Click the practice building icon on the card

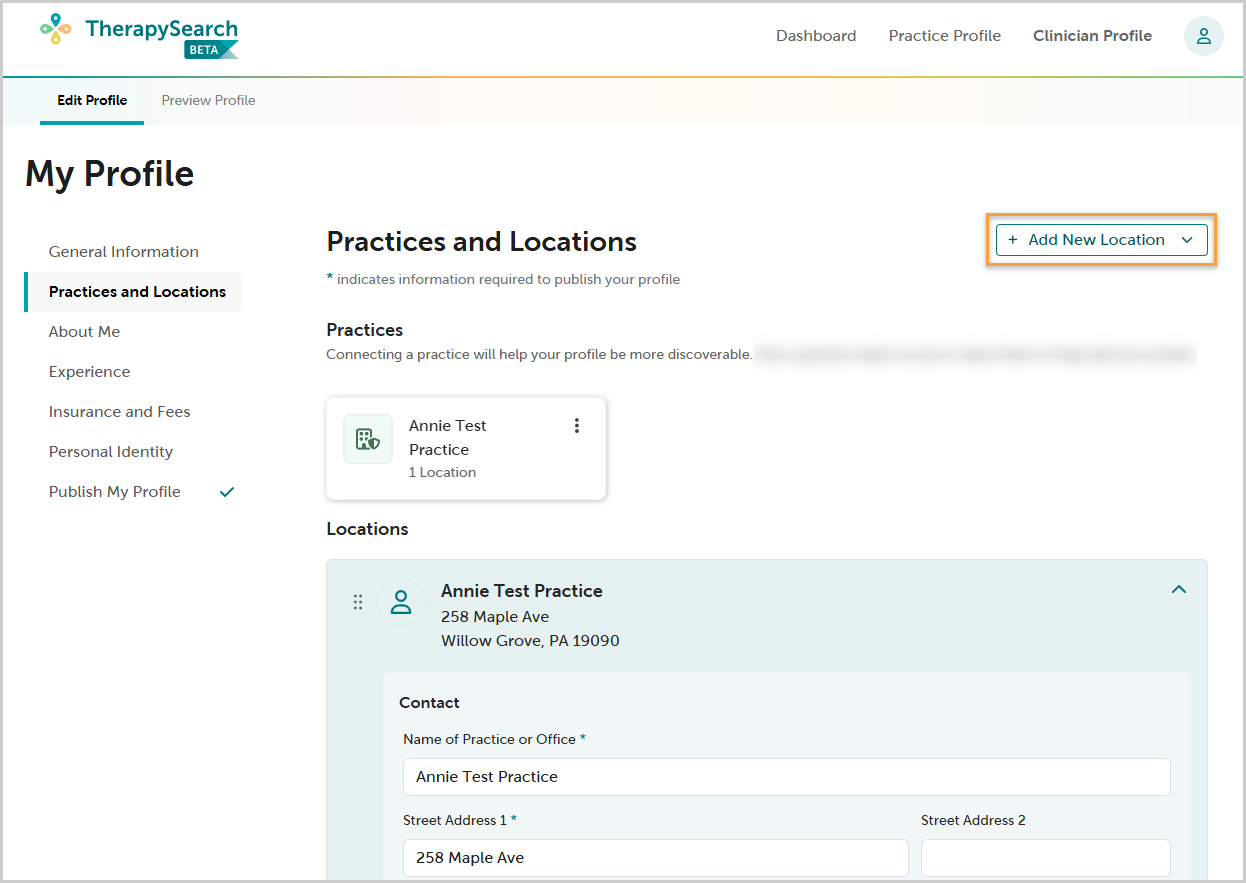[x=368, y=439]
